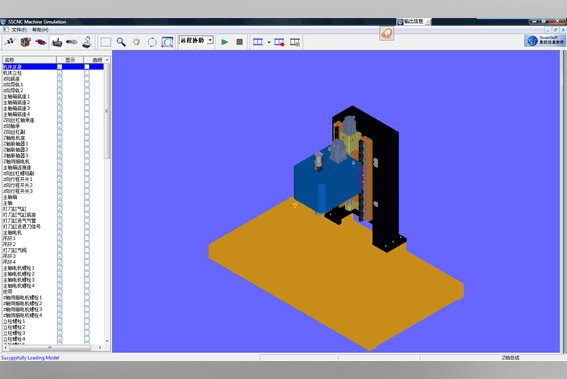Select the 主轴电机螺栓1 list row

point(54,268)
